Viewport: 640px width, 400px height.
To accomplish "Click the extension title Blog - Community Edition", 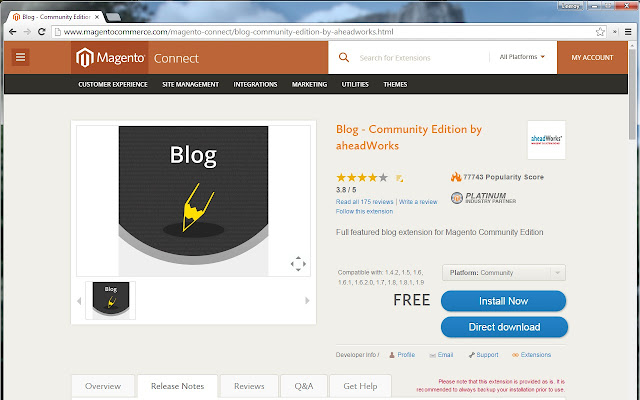I will pyautogui.click(x=409, y=138).
